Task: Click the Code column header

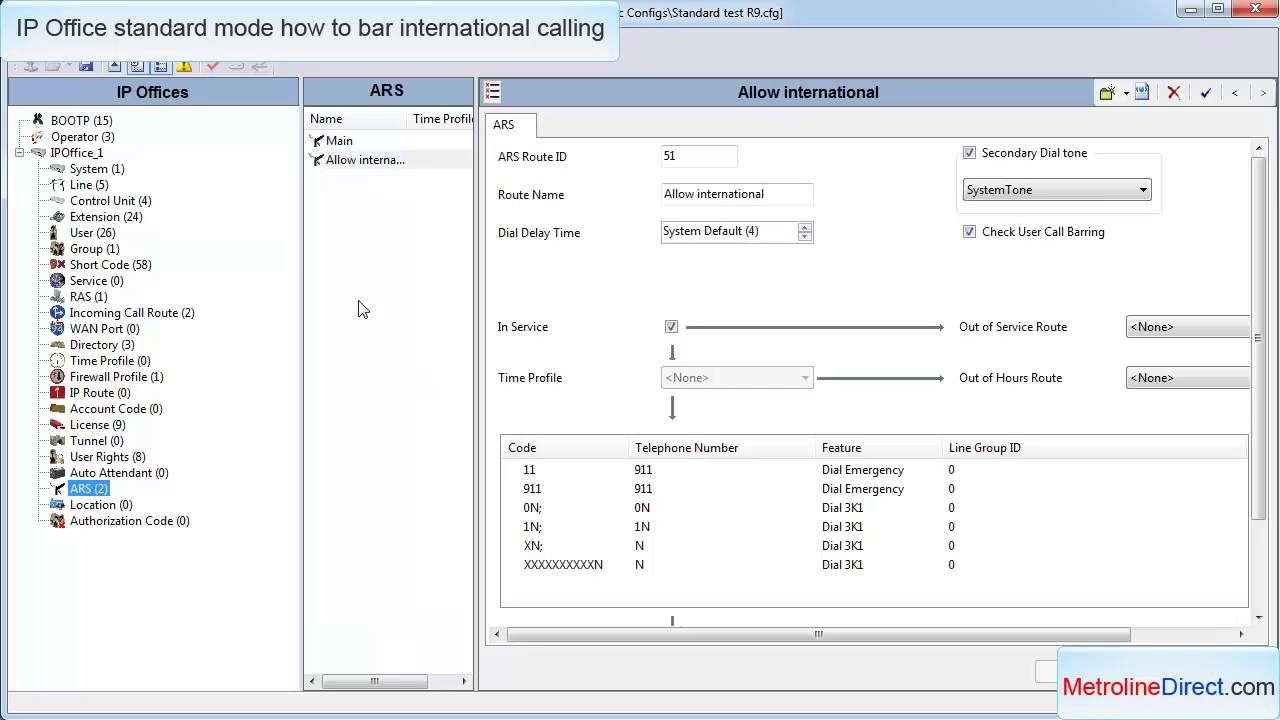Action: pyautogui.click(x=564, y=448)
